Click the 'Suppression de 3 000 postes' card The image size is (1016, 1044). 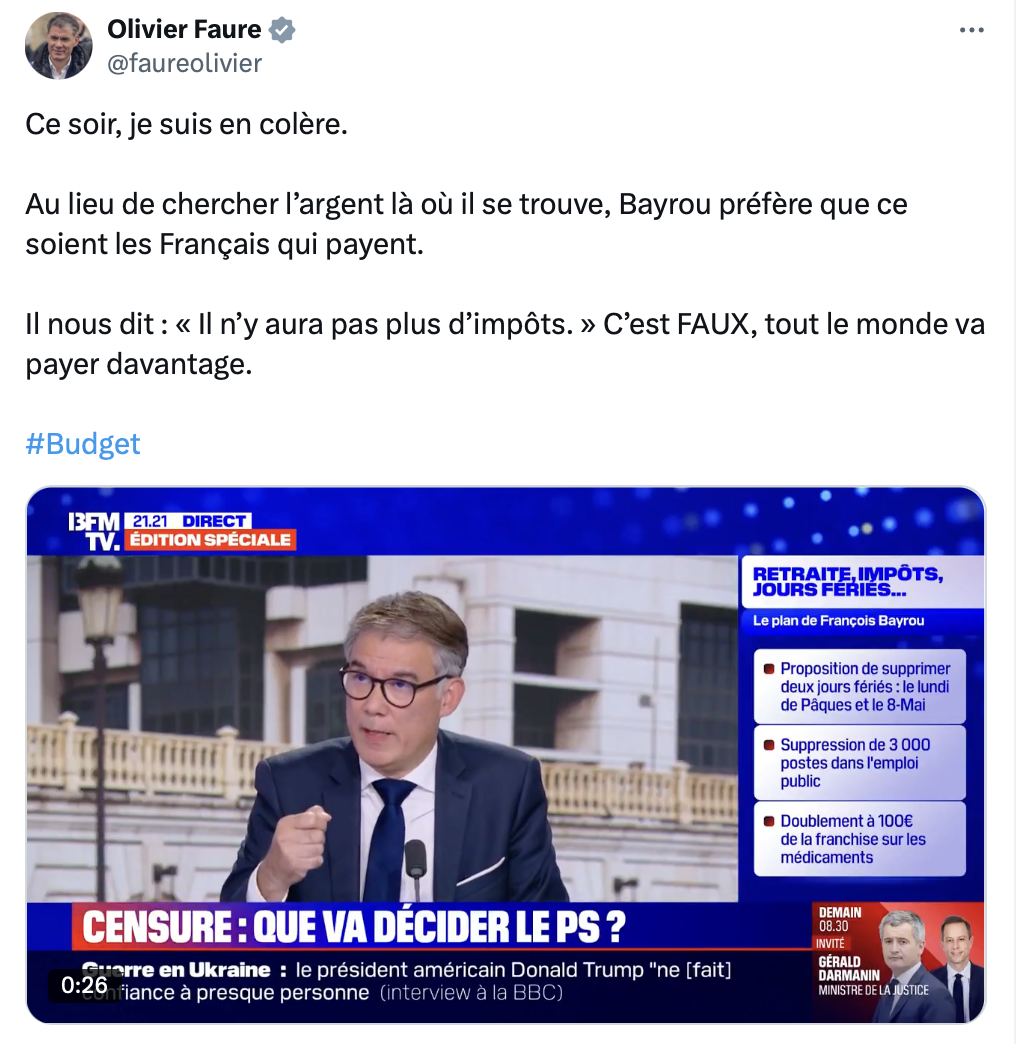coord(859,763)
